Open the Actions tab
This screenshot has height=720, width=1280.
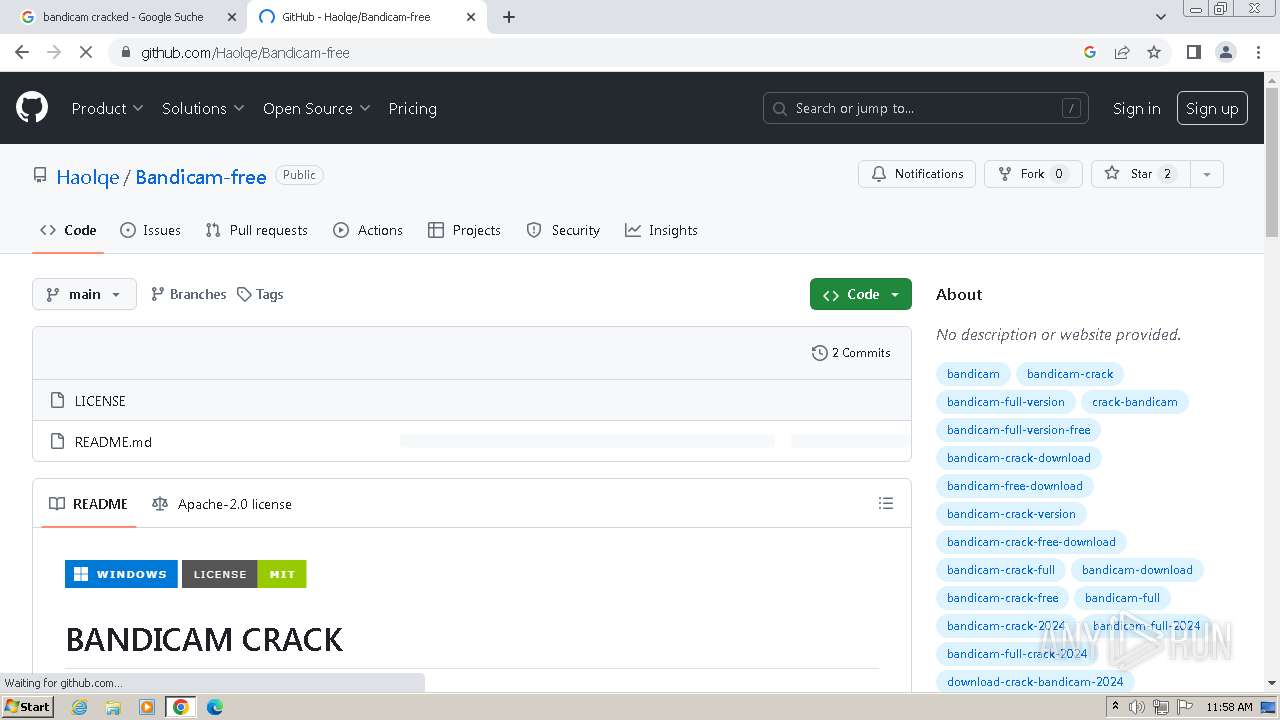(x=368, y=230)
